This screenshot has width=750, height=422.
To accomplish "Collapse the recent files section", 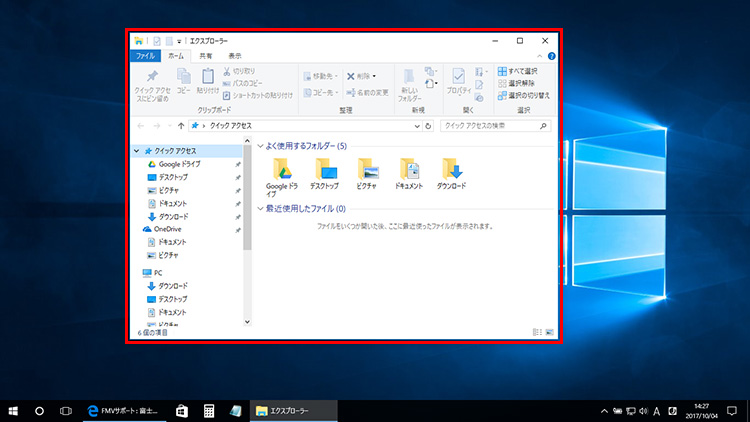I will tap(262, 209).
